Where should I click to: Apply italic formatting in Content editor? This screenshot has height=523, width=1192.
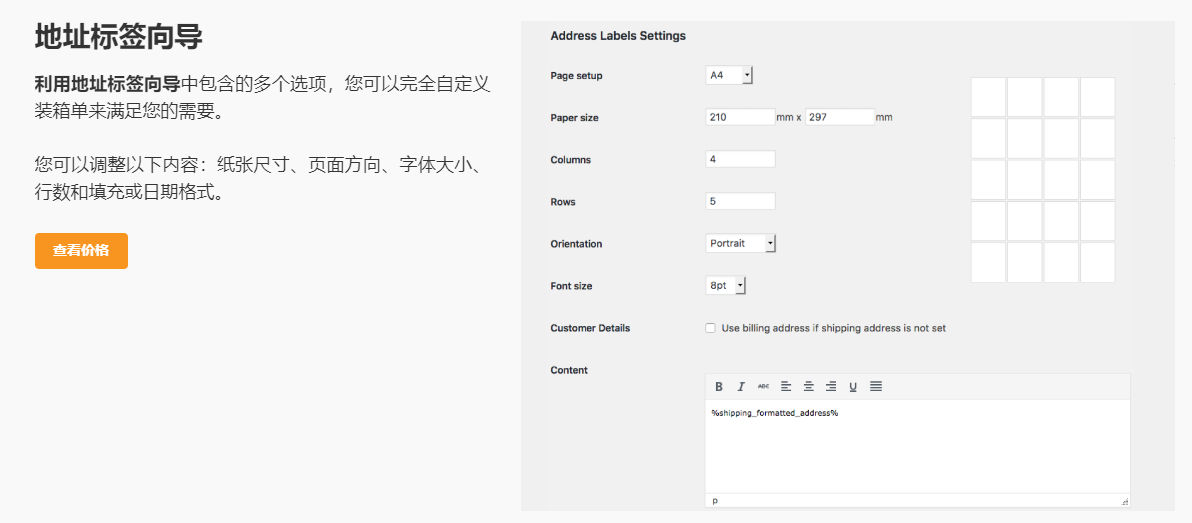(x=741, y=387)
